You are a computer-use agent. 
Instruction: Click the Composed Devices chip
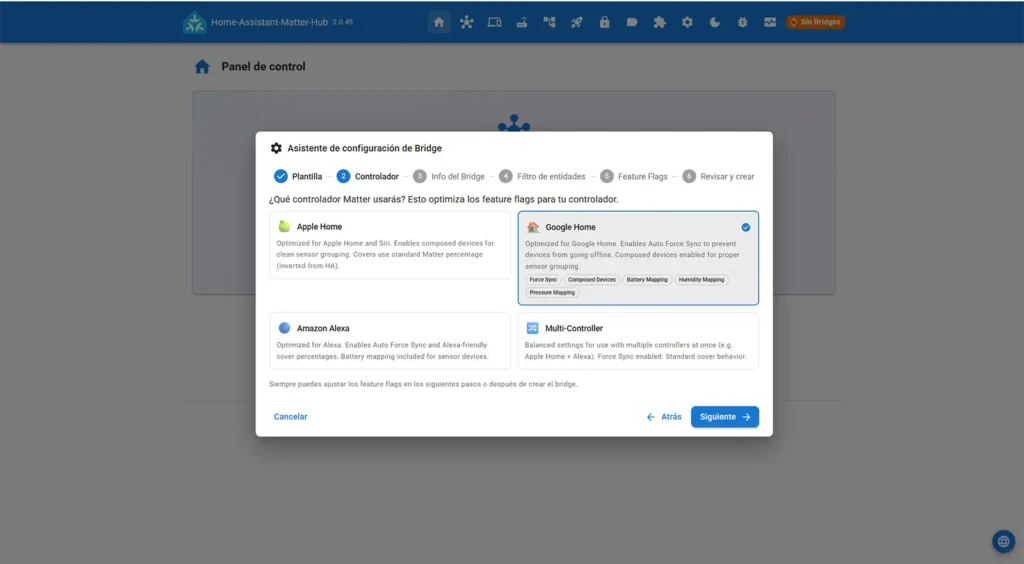pos(592,279)
